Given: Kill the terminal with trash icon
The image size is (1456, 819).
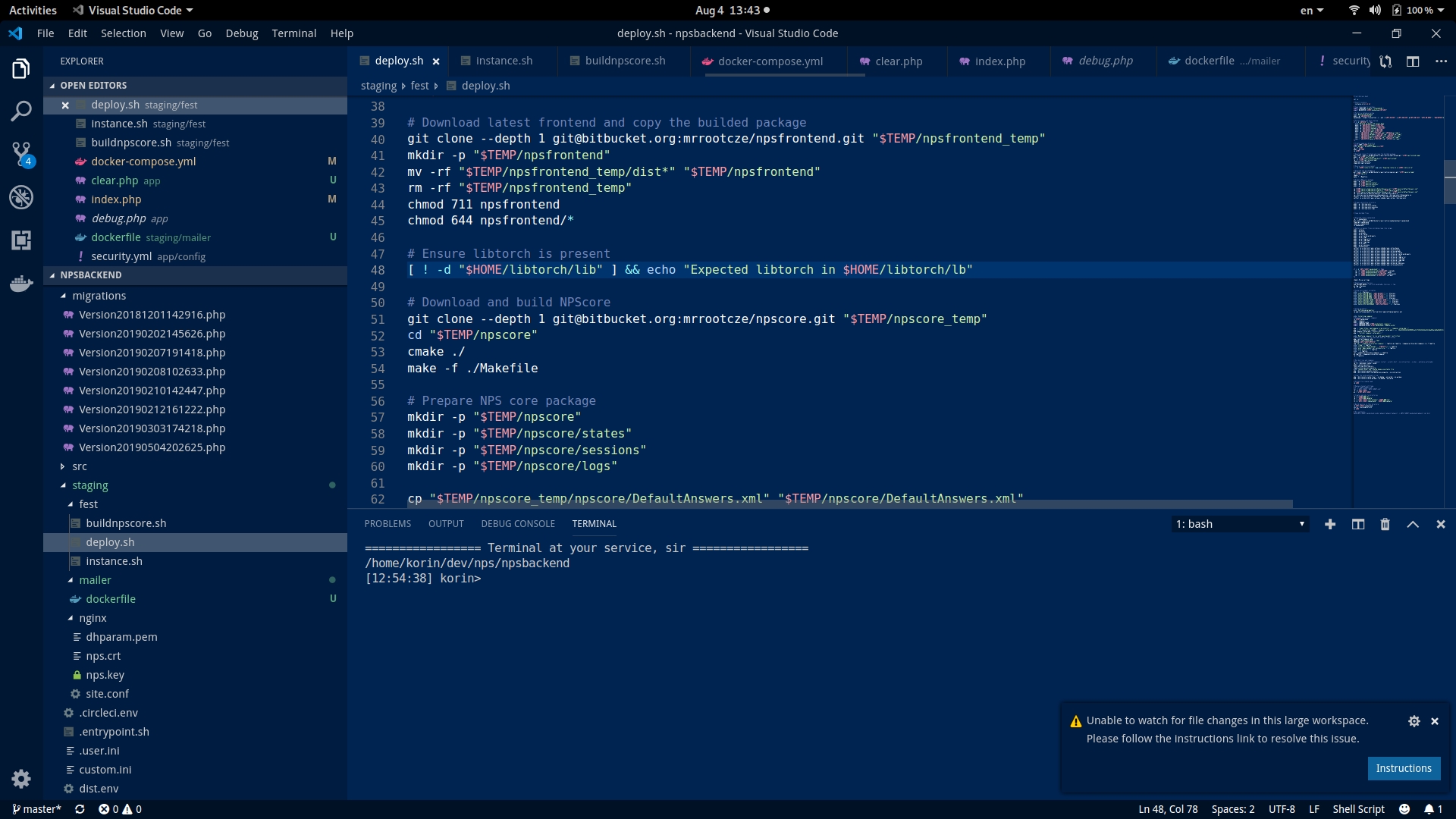Looking at the screenshot, I should click(x=1385, y=524).
